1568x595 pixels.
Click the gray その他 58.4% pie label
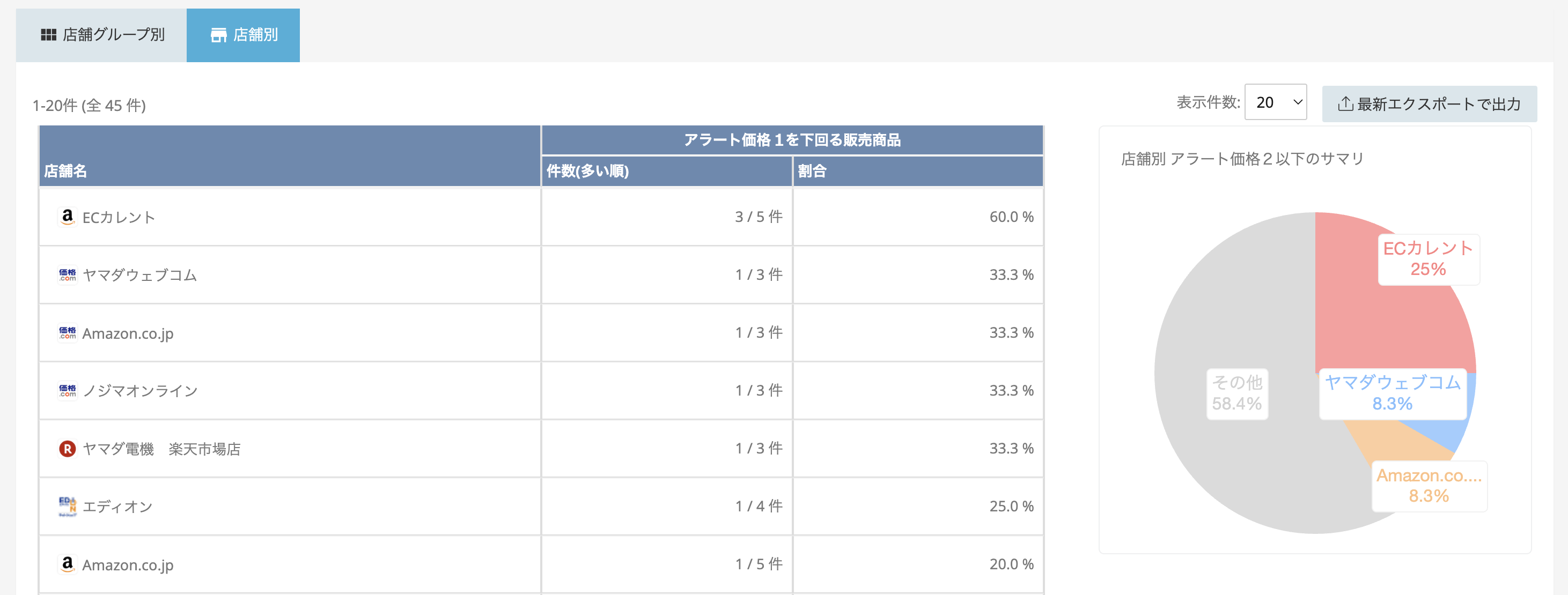[x=1237, y=393]
